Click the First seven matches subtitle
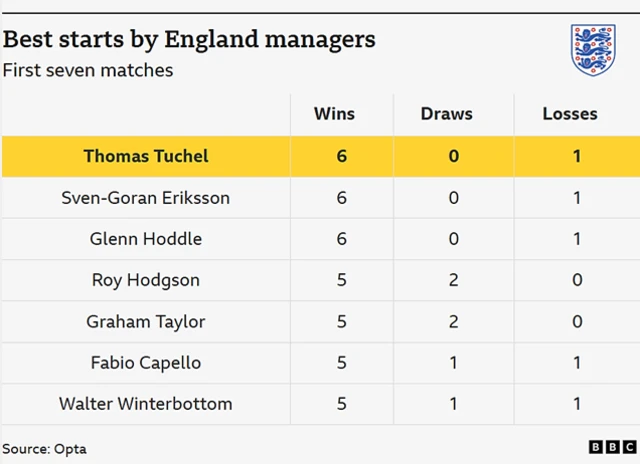The image size is (640, 464). click(88, 70)
